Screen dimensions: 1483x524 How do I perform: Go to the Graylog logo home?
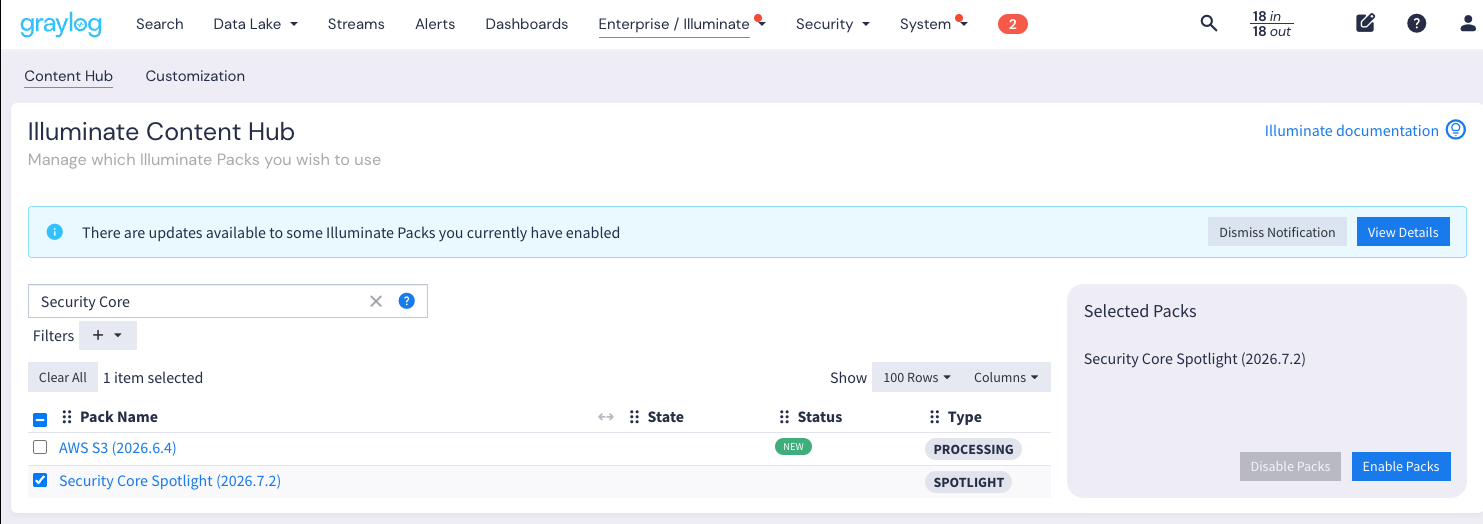click(61, 23)
